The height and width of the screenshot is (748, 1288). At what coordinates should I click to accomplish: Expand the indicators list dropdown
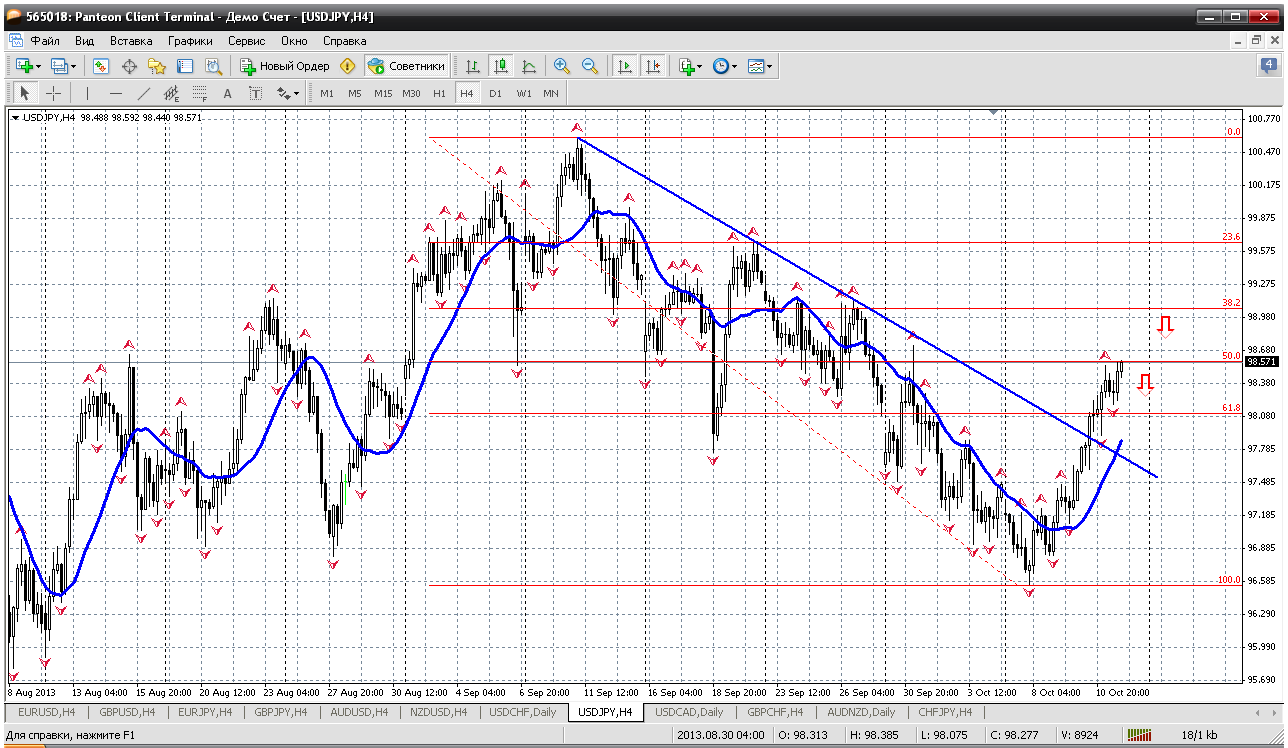coord(699,66)
